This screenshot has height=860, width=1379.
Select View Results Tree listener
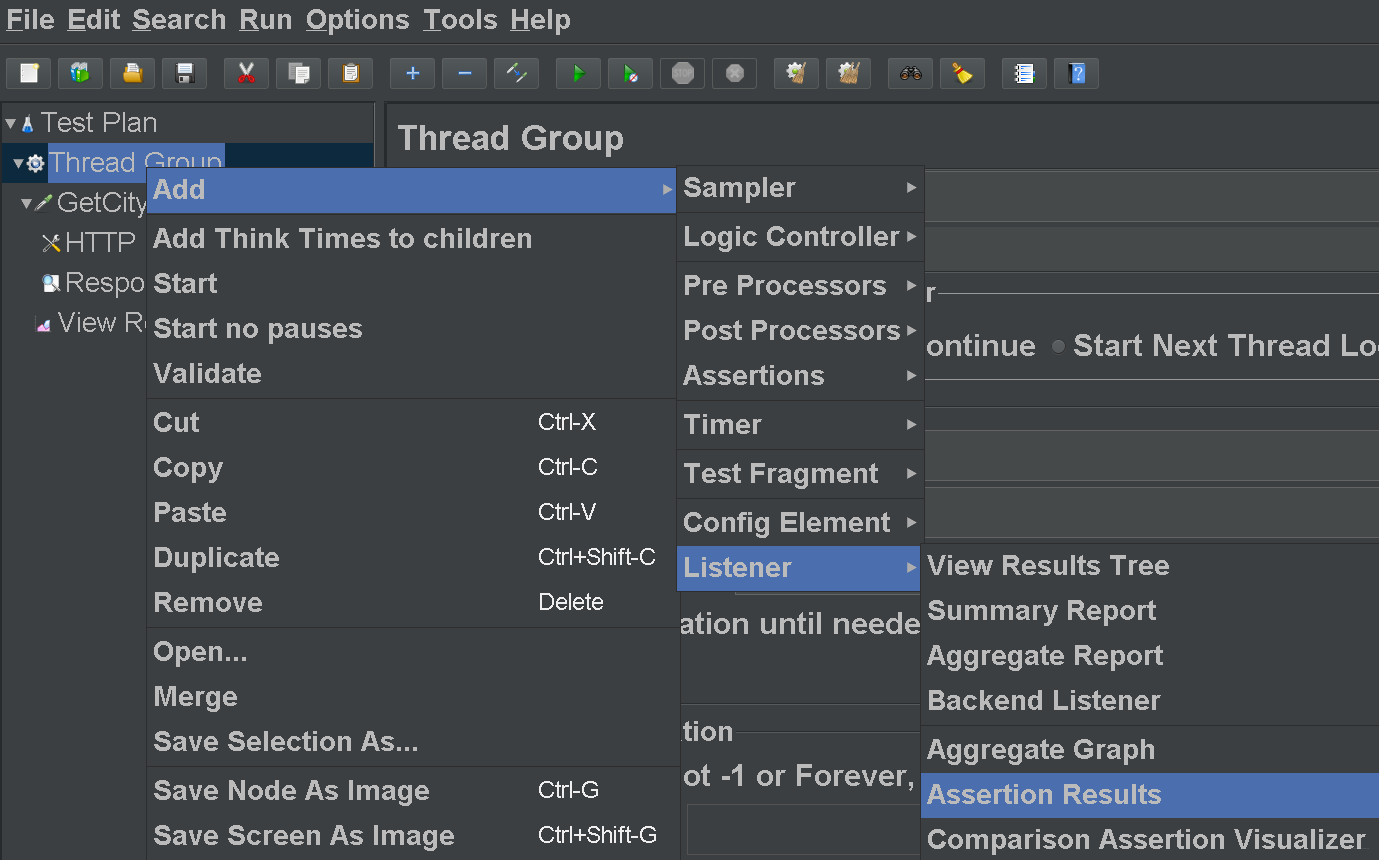tap(1150, 566)
